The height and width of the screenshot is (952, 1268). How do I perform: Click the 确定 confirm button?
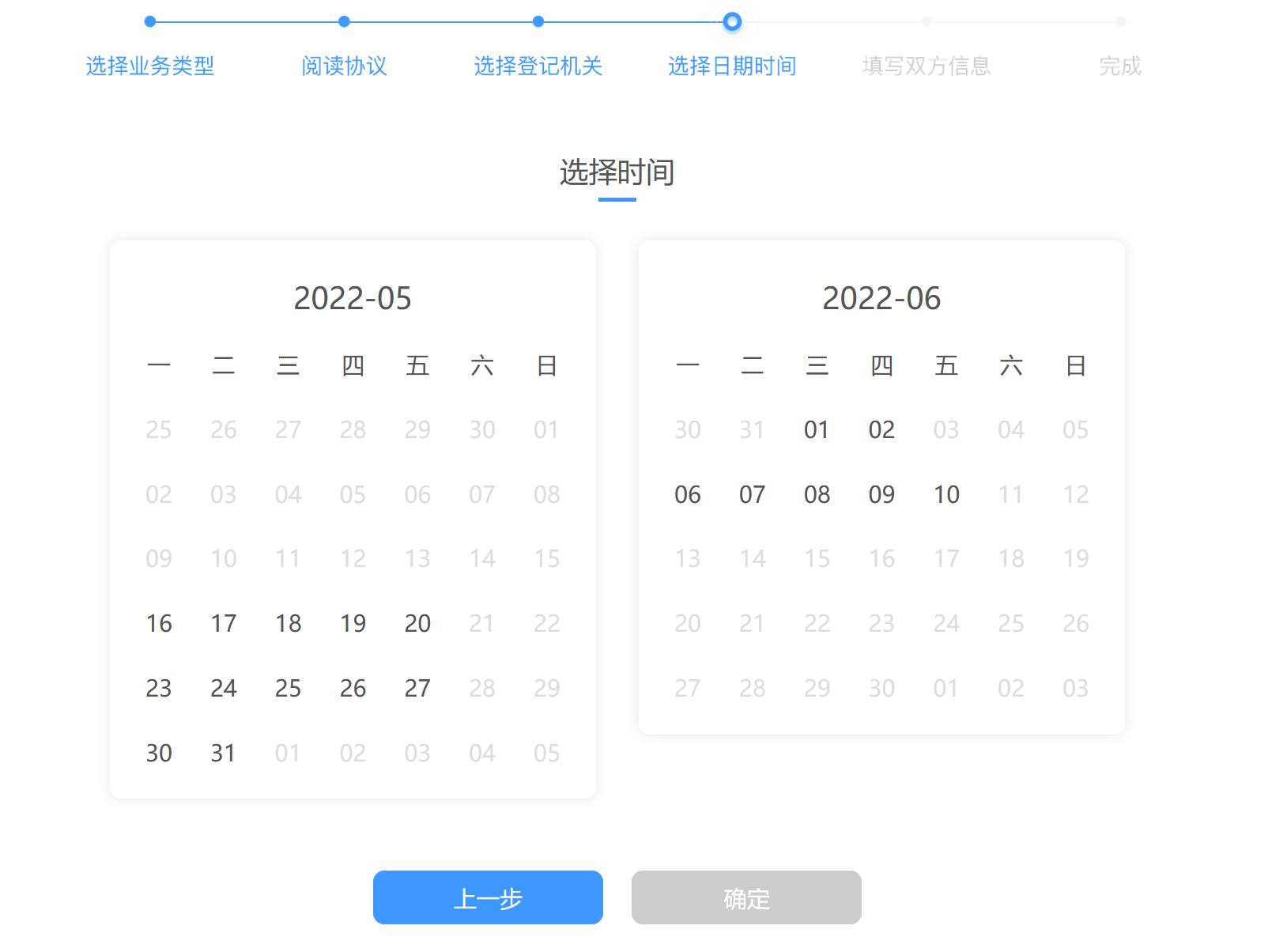coord(745,897)
